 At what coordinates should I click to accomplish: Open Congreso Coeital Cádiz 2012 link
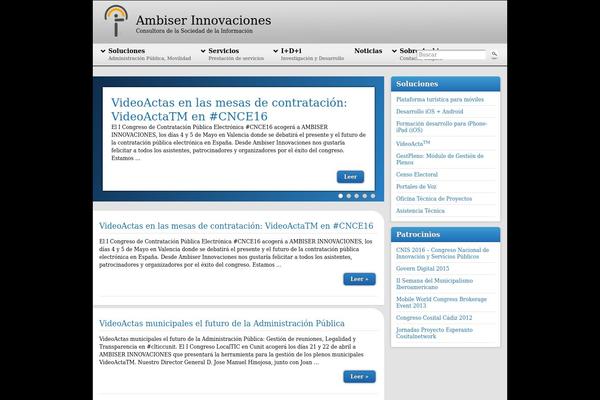point(434,318)
